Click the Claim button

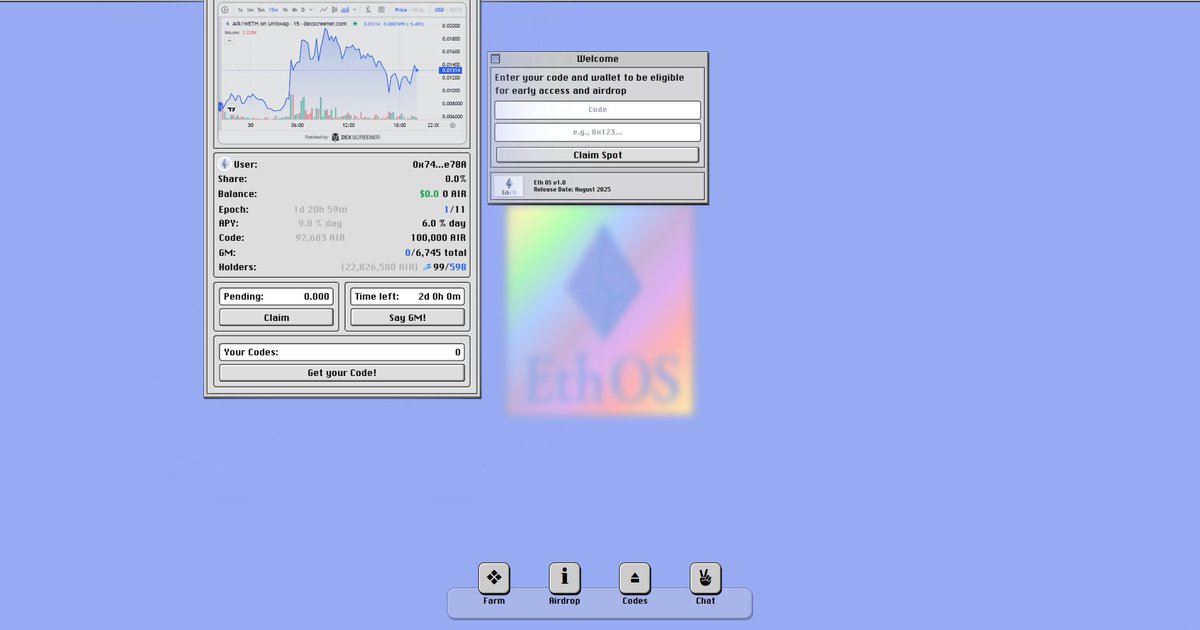coord(277,317)
